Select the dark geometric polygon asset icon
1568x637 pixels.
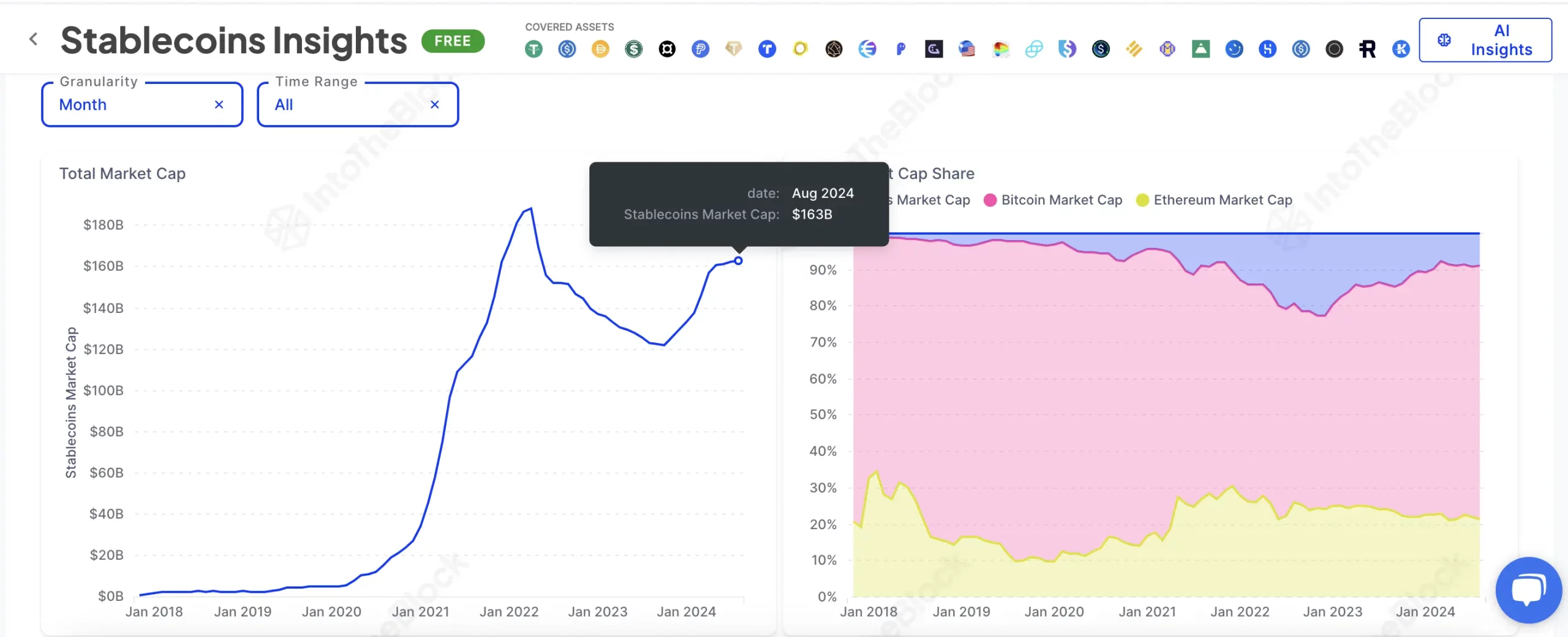pos(834,49)
